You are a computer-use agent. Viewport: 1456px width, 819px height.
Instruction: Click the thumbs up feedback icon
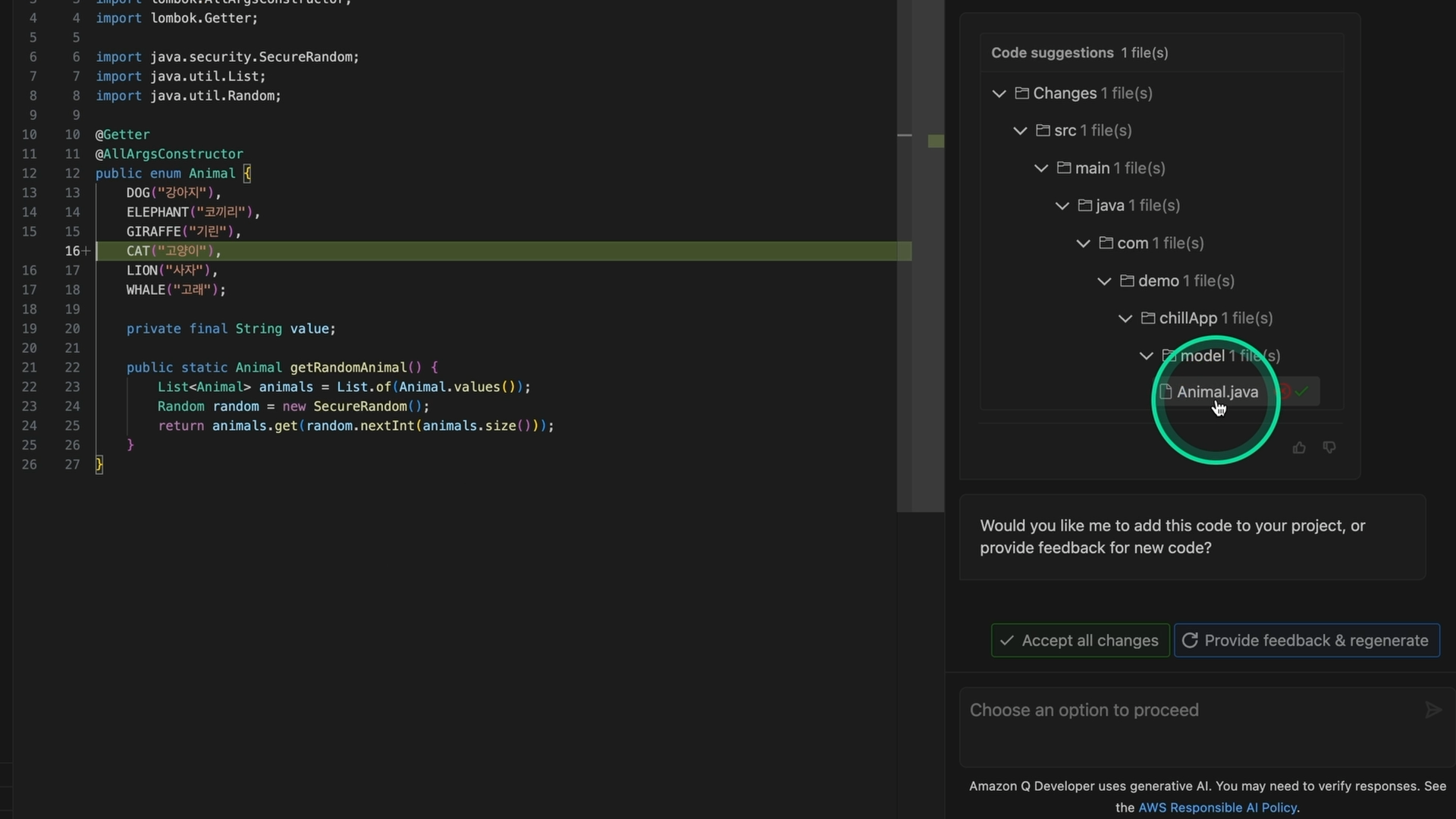[x=1299, y=448]
